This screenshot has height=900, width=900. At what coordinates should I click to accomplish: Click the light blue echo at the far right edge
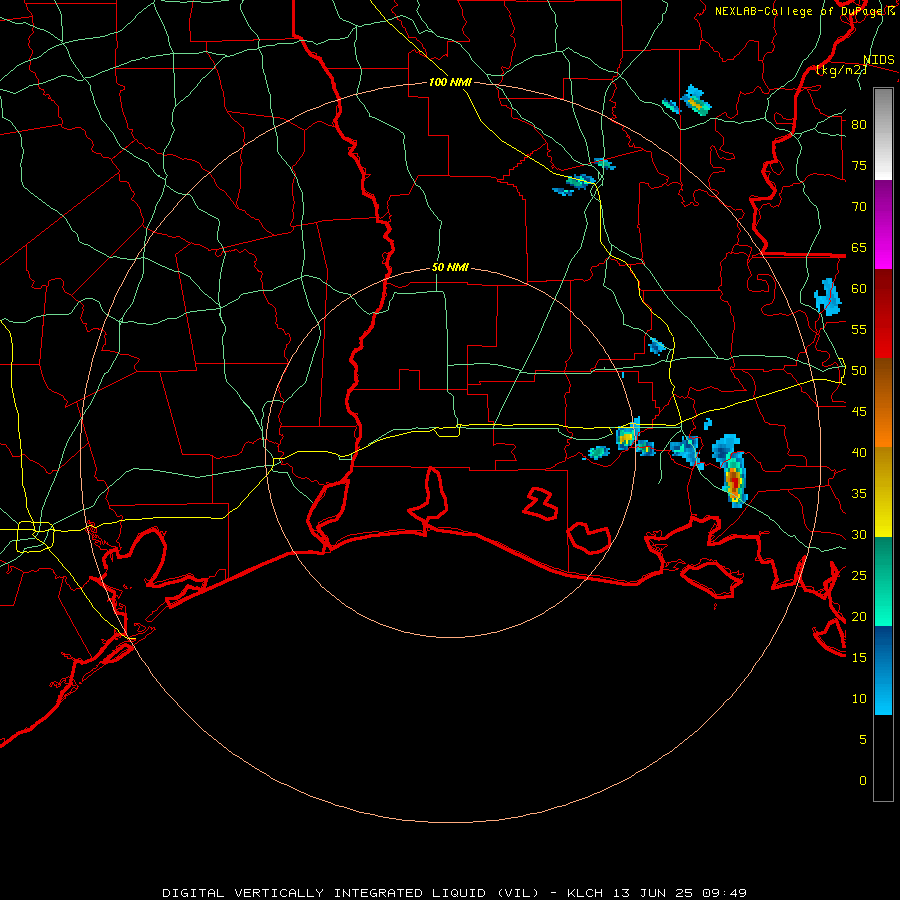pos(828,297)
